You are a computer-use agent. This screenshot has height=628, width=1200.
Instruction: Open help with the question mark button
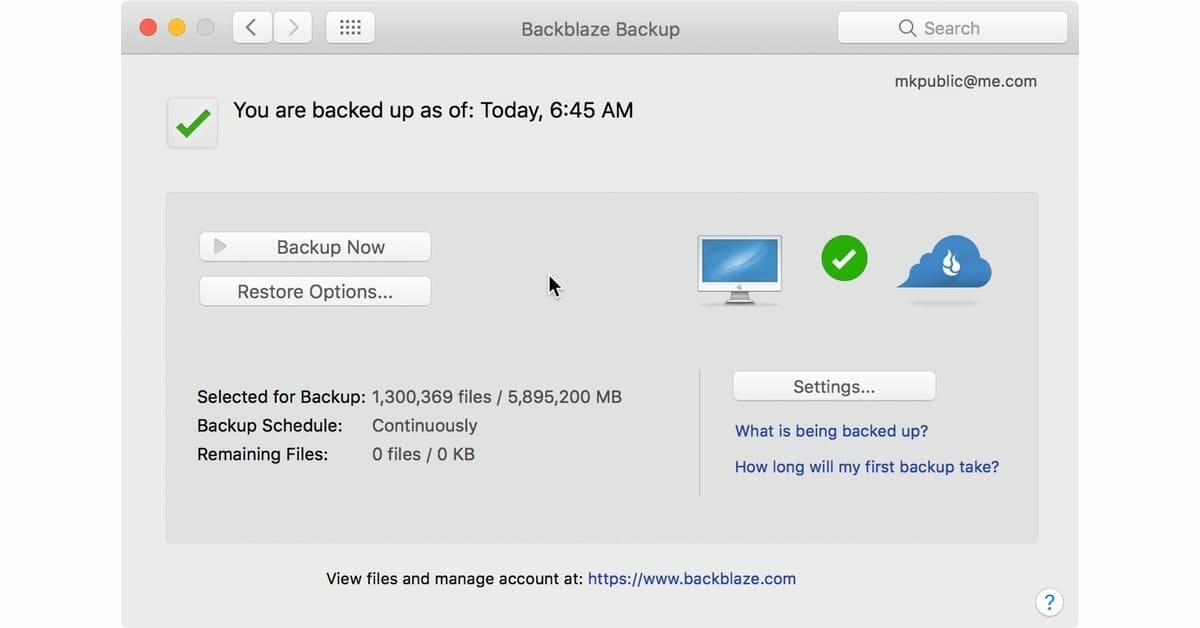point(1049,602)
